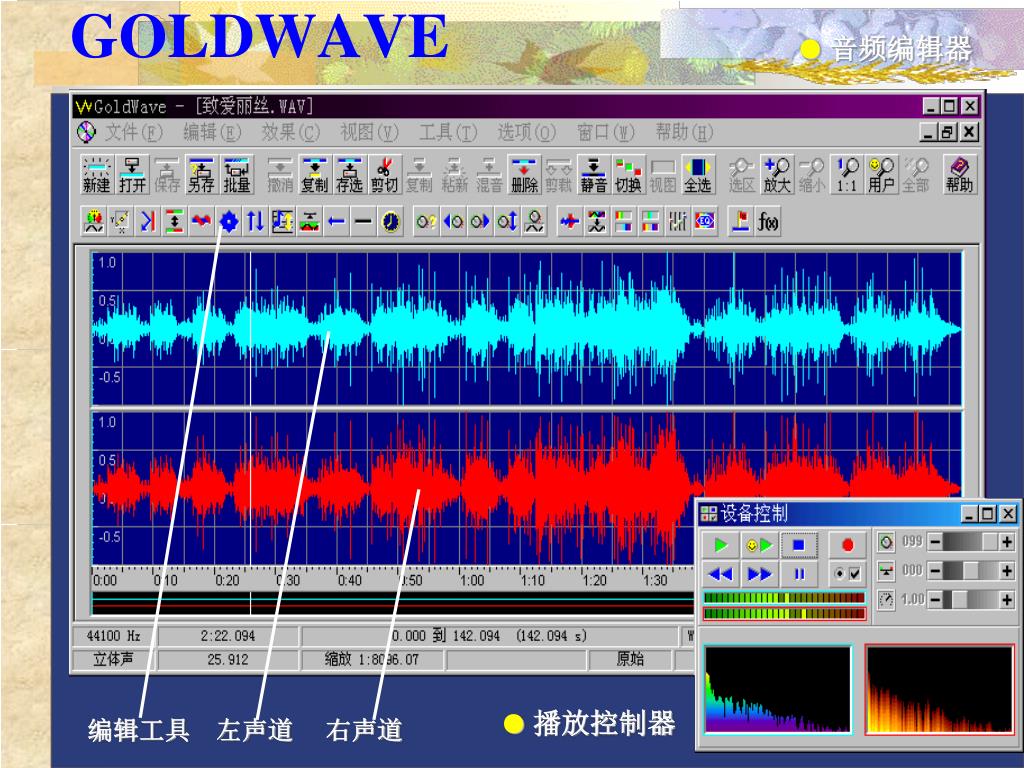Click the rewind button in 设备控制
The height and width of the screenshot is (768, 1024).
[721, 574]
